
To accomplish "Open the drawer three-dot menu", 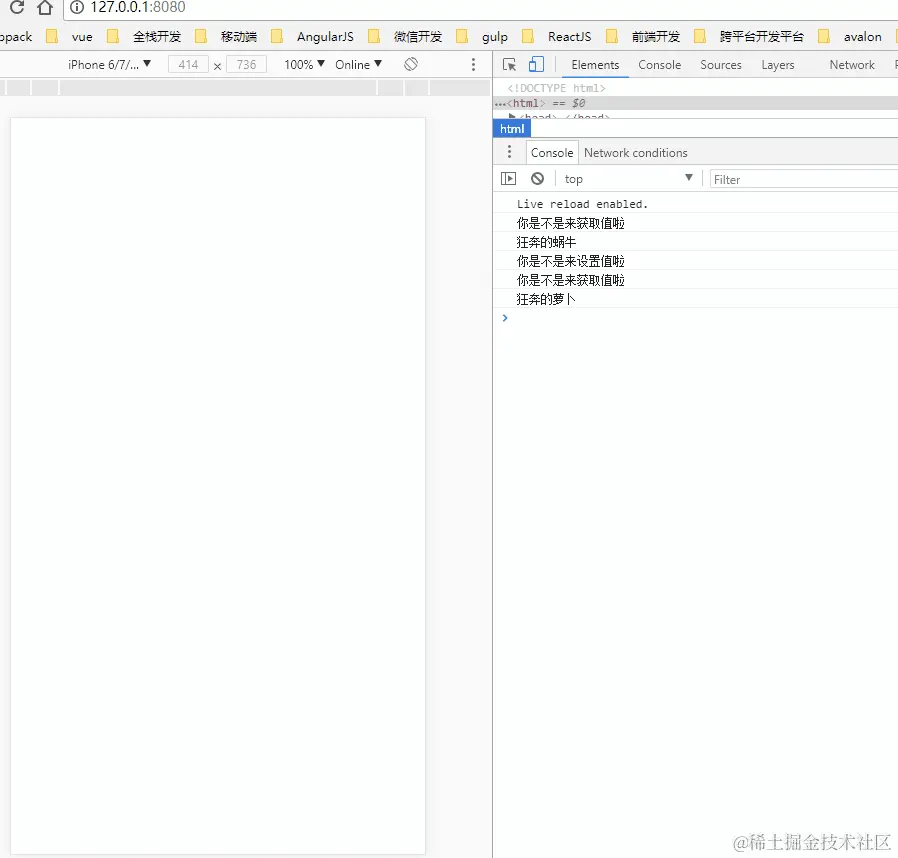I will click(509, 152).
